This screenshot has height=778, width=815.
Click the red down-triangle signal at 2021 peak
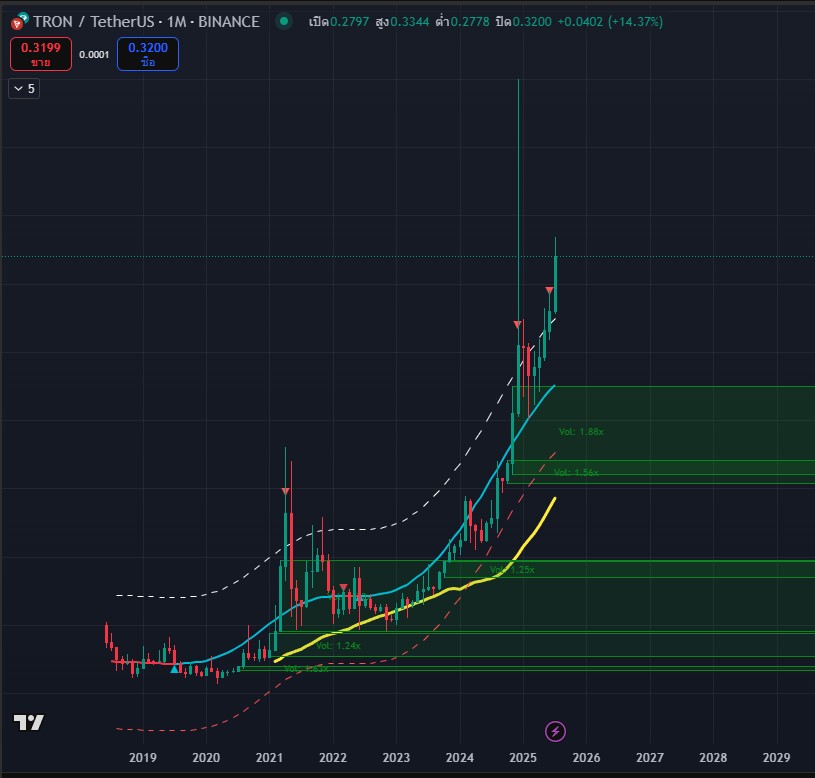pyautogui.click(x=285, y=491)
